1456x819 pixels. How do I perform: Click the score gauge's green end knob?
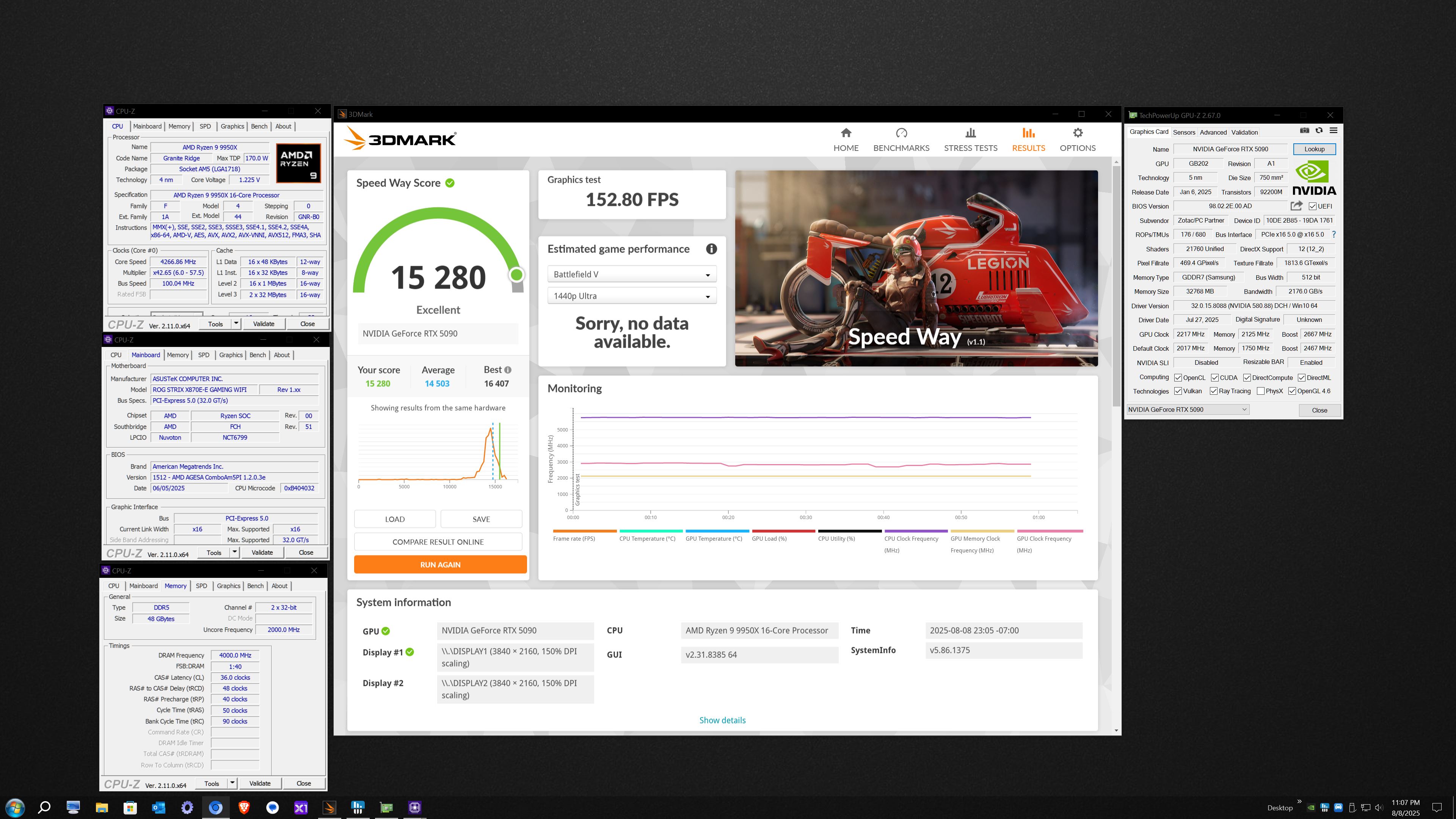(x=516, y=275)
